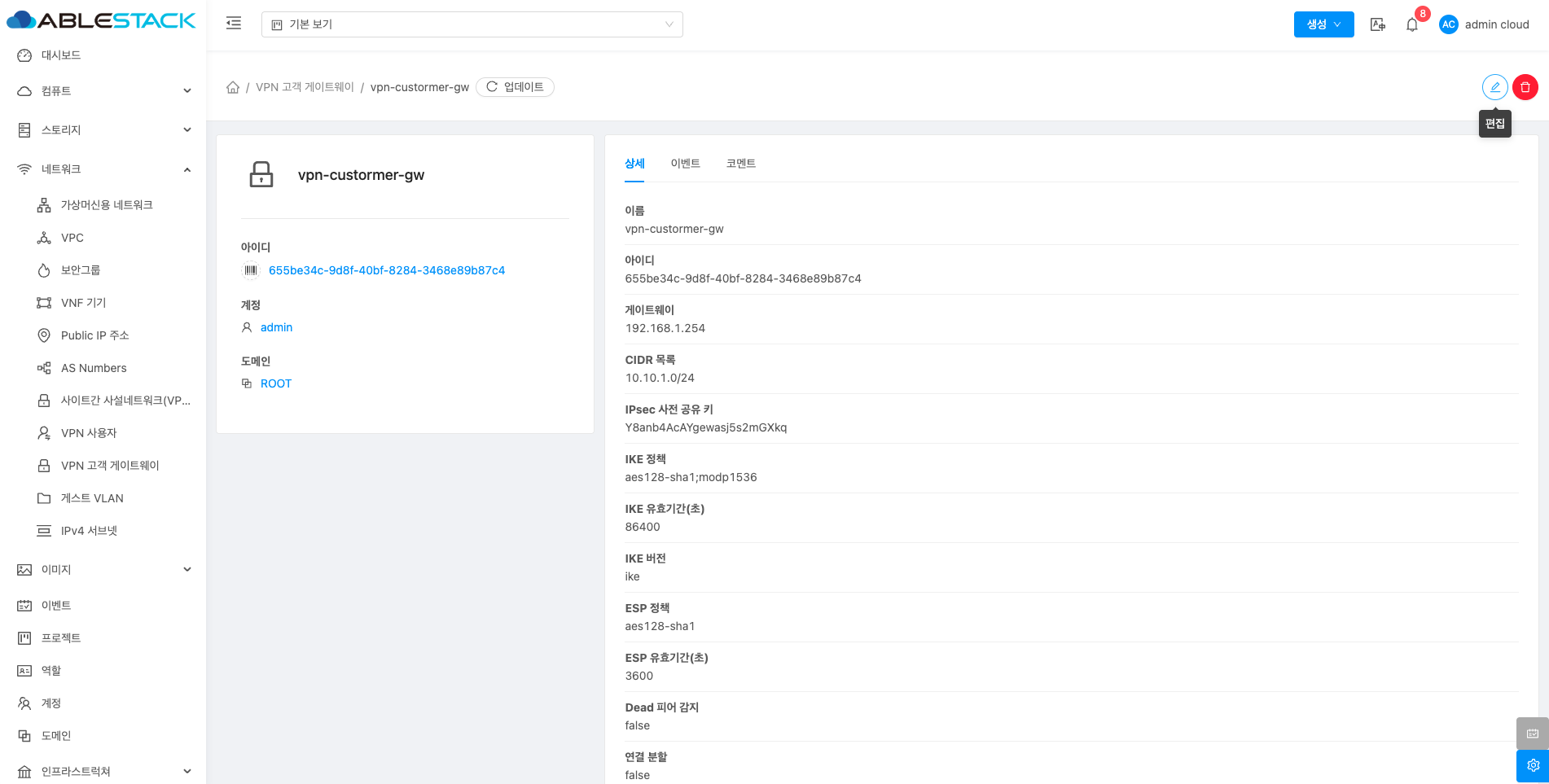Open the 생성 create dropdown button

(1323, 24)
